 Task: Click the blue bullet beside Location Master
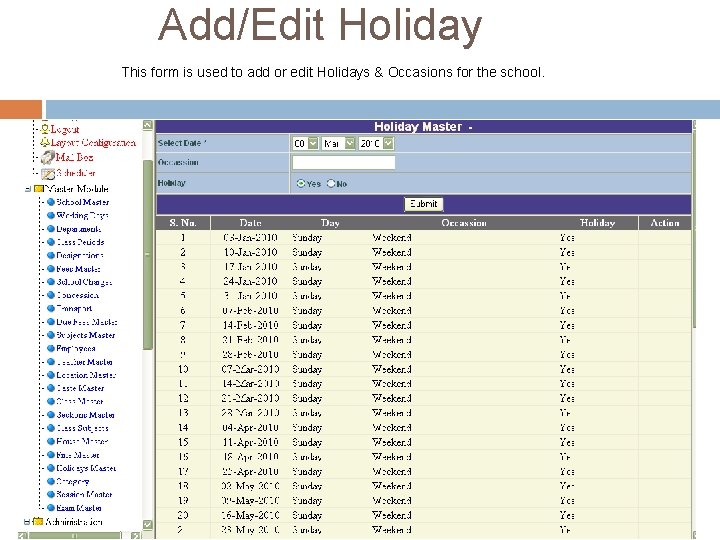[x=51, y=375]
